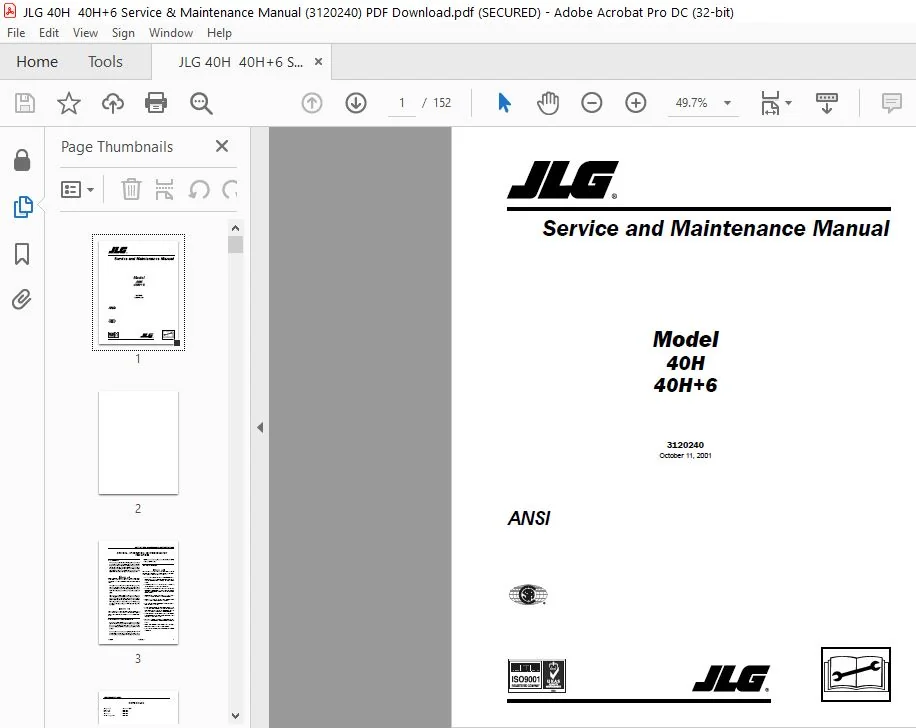Image resolution: width=916 pixels, height=728 pixels.
Task: Open the find text magnifier icon
Action: pyautogui.click(x=201, y=103)
